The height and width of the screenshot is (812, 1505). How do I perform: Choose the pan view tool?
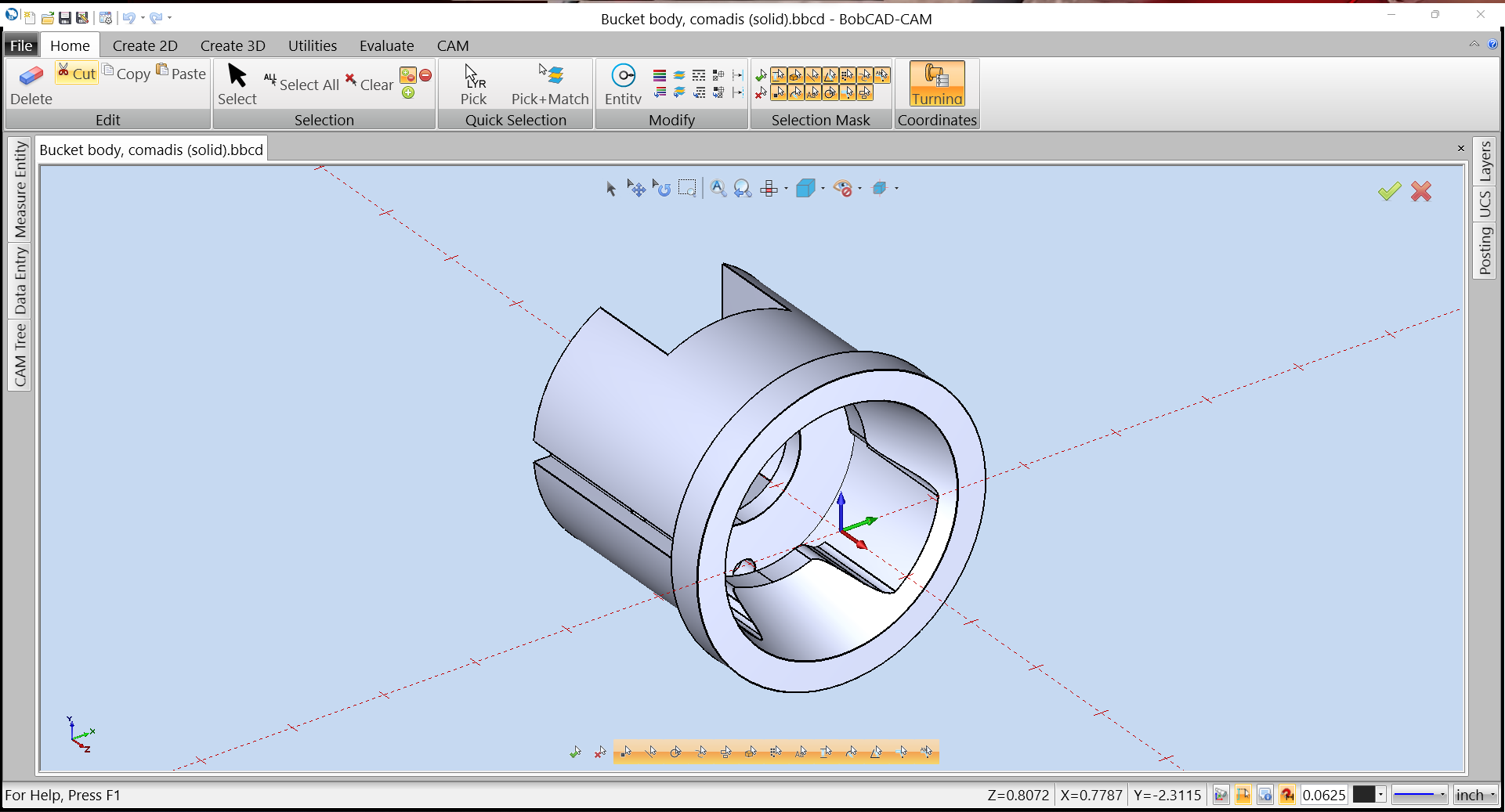(636, 188)
